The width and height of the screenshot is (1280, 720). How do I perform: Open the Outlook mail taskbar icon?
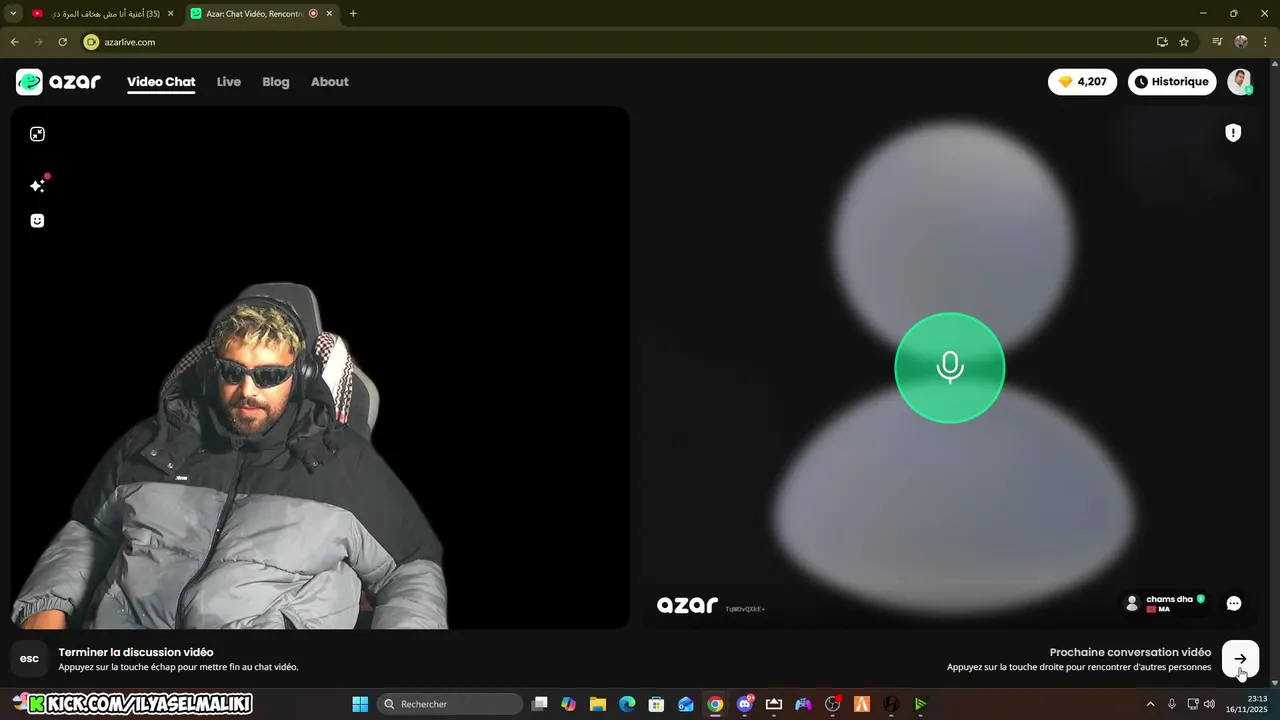[x=686, y=704]
